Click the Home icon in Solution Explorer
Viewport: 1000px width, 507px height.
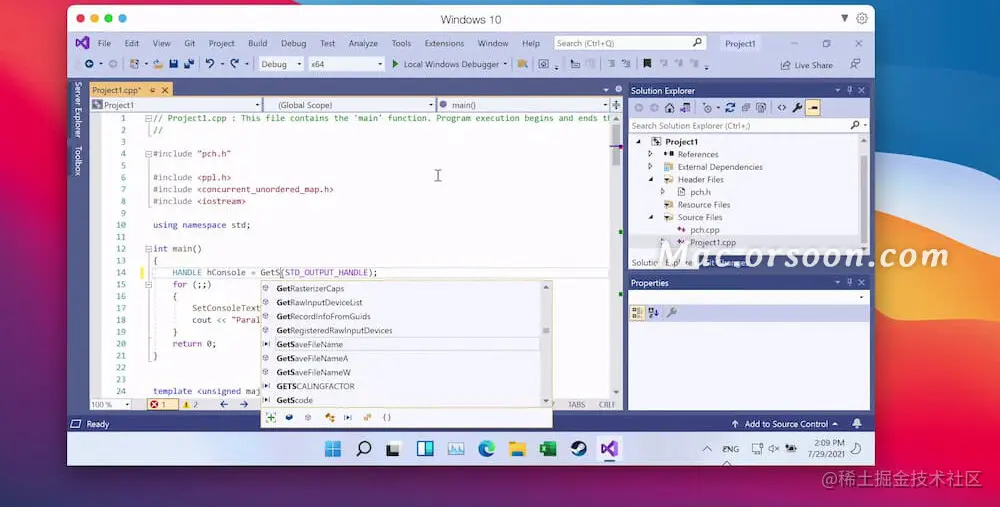(x=669, y=108)
